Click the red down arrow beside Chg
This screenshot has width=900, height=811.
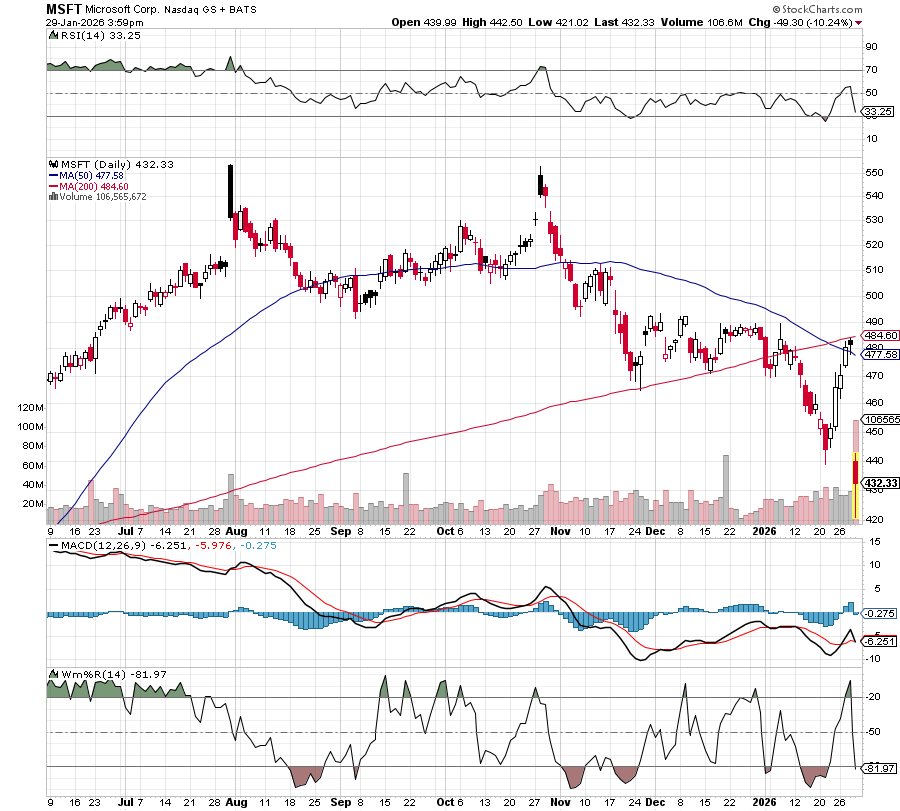point(888,21)
